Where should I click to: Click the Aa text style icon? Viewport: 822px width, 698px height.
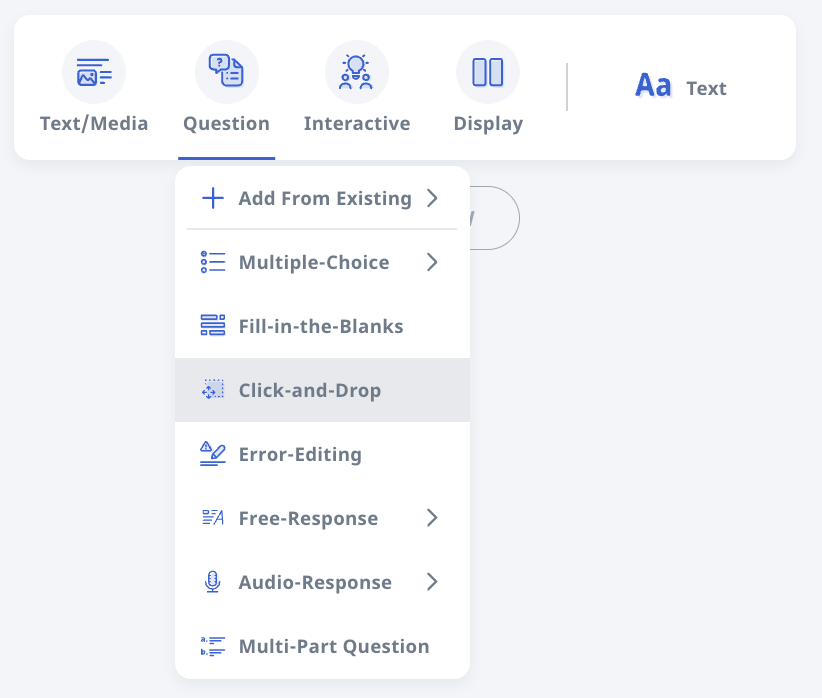(x=653, y=85)
